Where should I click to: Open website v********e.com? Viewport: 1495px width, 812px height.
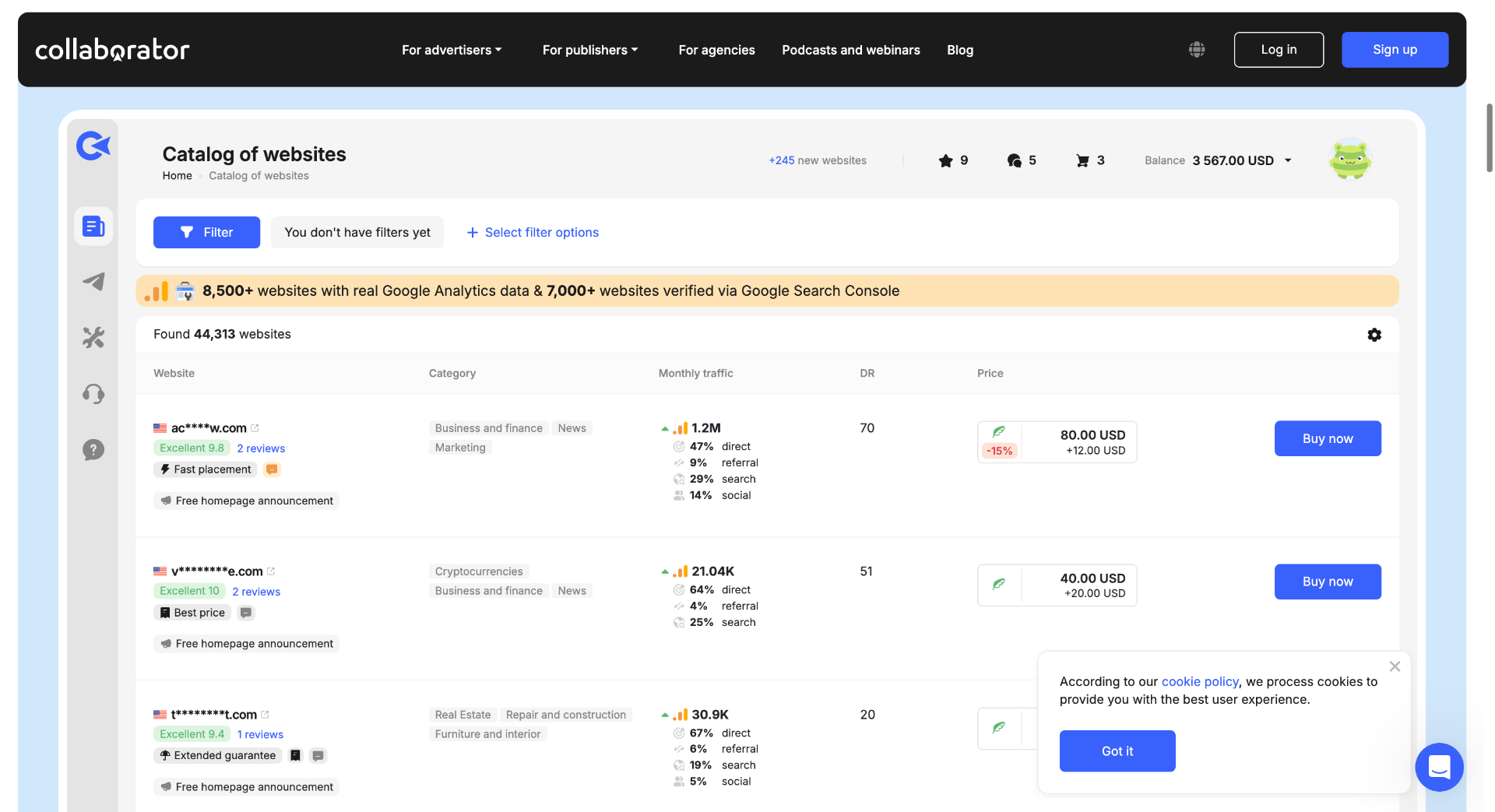217,571
